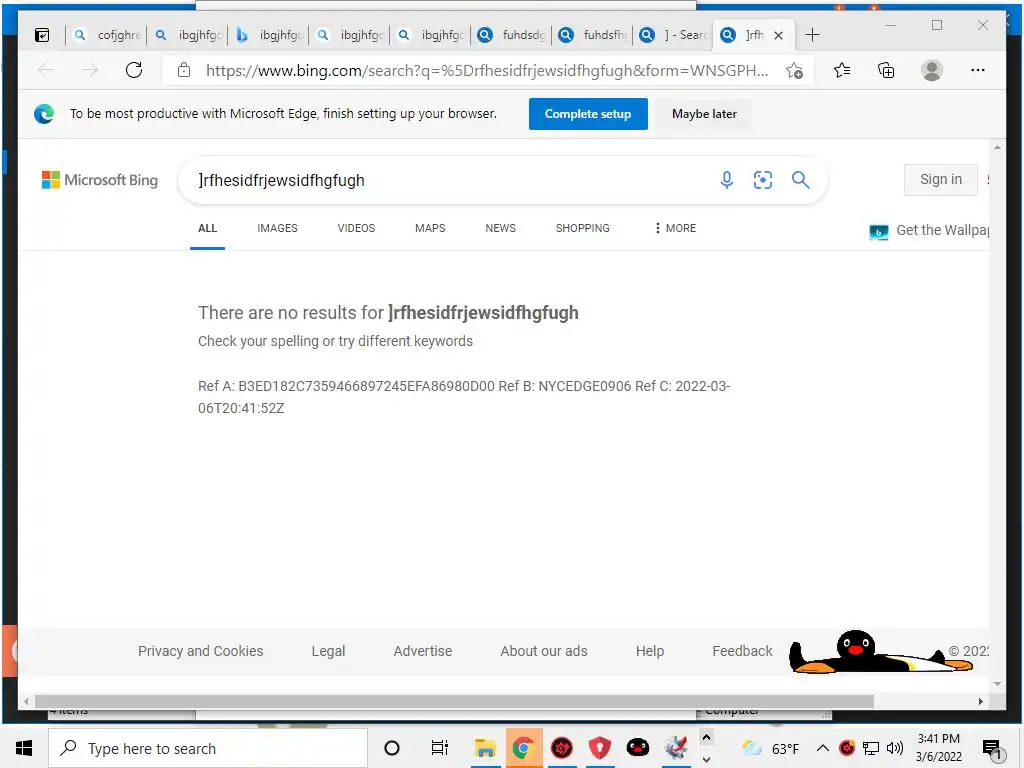The height and width of the screenshot is (768, 1024).
Task: Open the weather widget showing 63°F
Action: (x=771, y=748)
